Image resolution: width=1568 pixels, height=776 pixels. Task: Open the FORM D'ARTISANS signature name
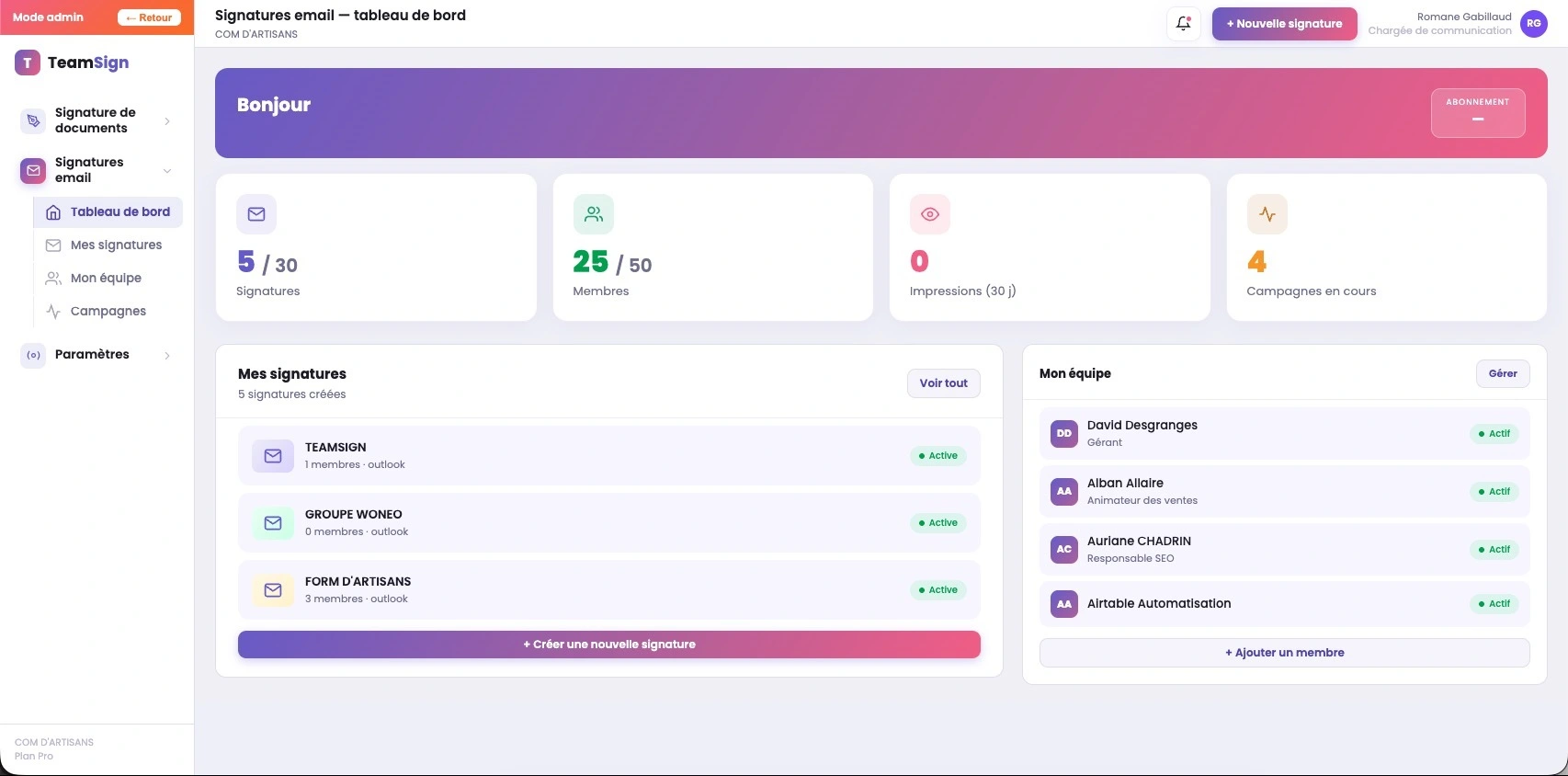point(358,582)
